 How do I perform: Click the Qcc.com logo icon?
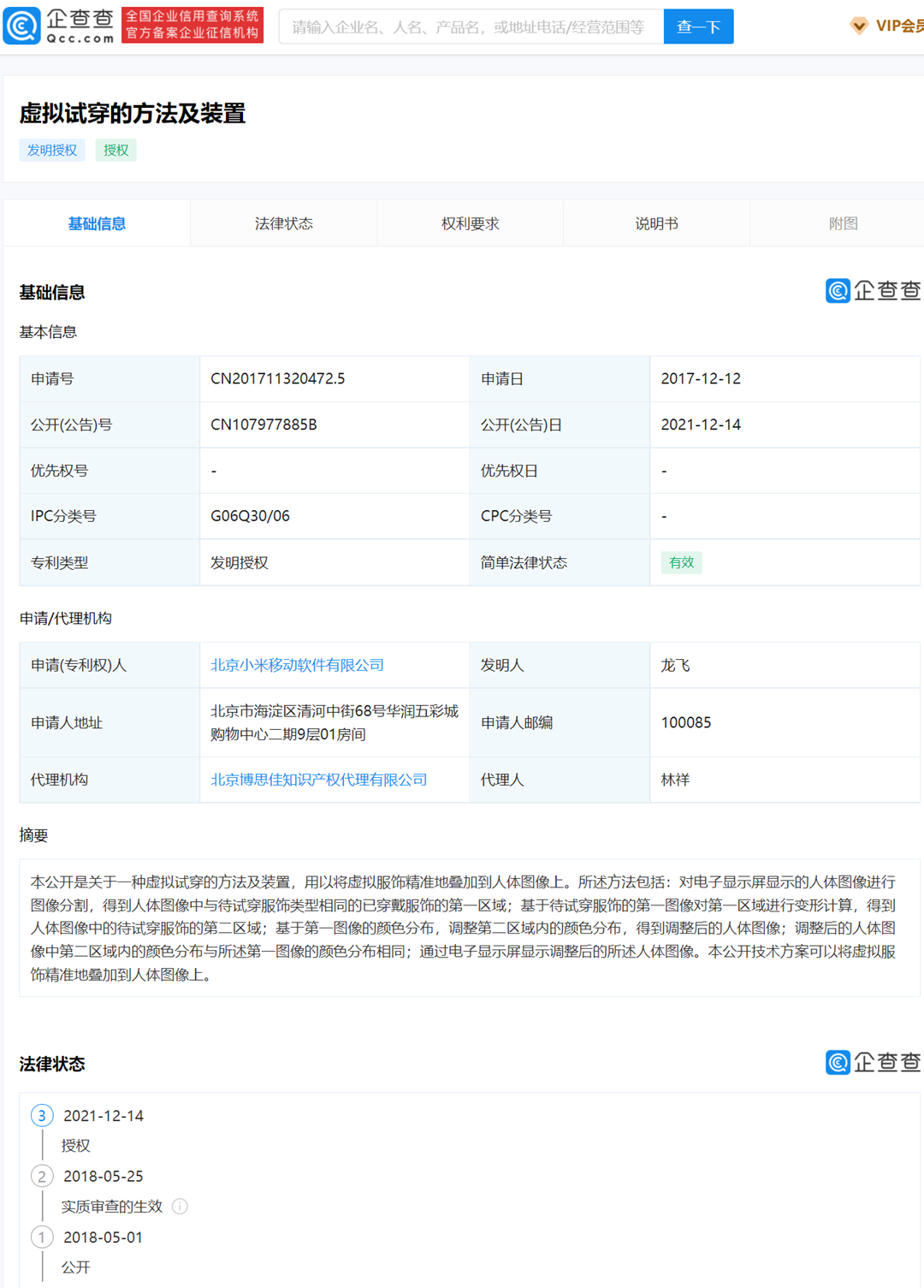point(23,26)
